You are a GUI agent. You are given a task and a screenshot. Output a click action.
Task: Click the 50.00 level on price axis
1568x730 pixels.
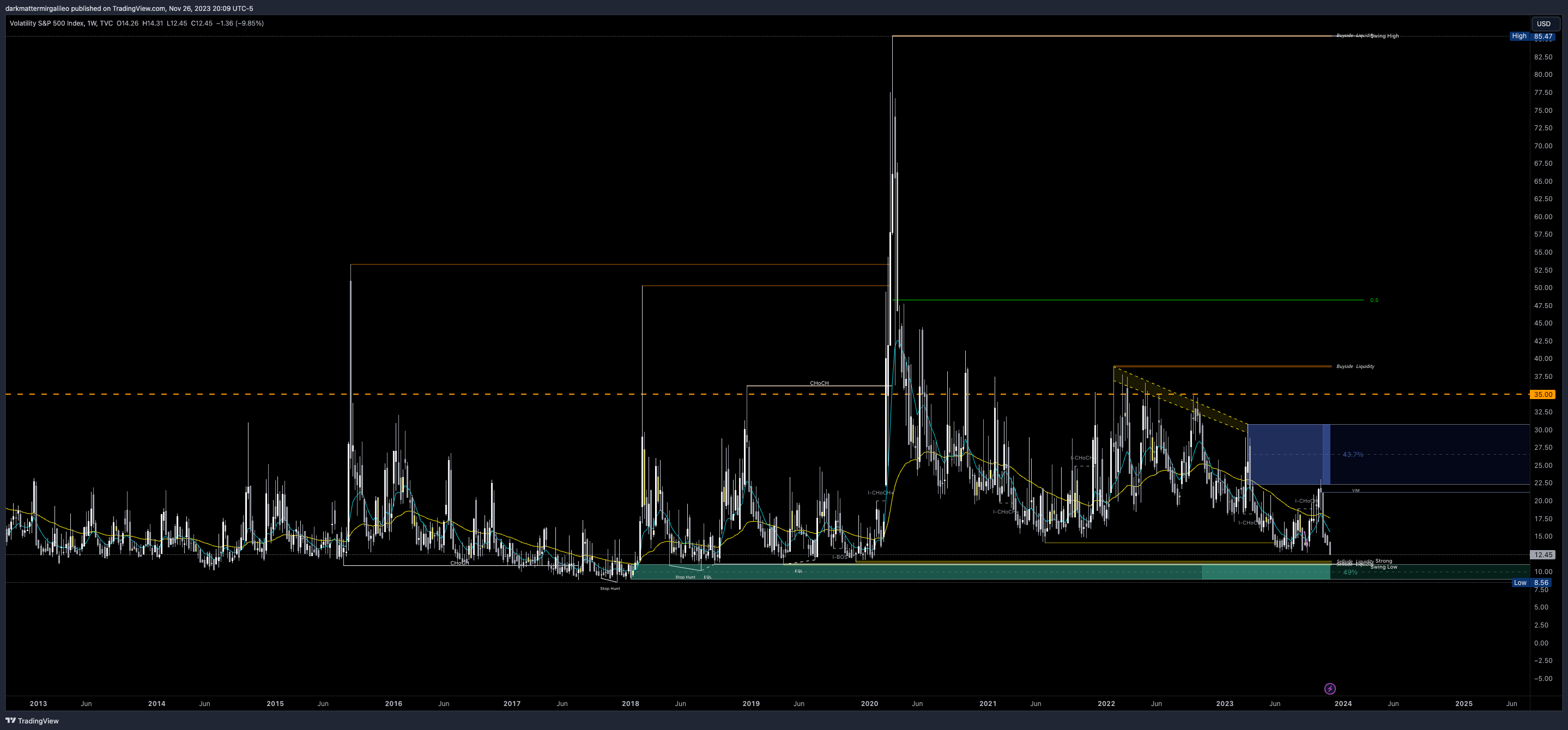click(x=1542, y=288)
